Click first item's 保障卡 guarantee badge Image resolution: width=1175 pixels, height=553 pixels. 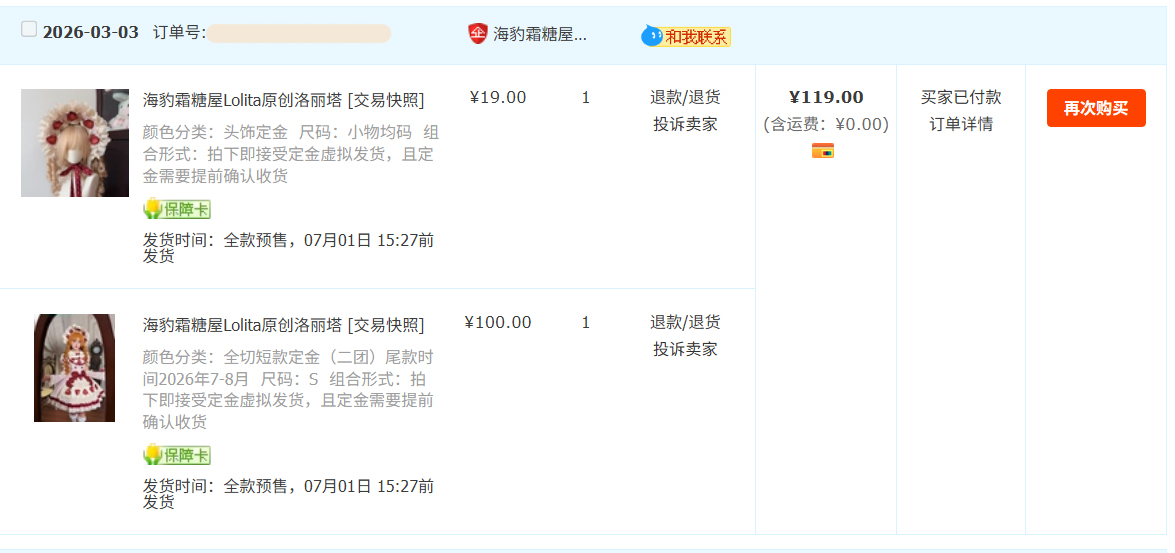[177, 209]
